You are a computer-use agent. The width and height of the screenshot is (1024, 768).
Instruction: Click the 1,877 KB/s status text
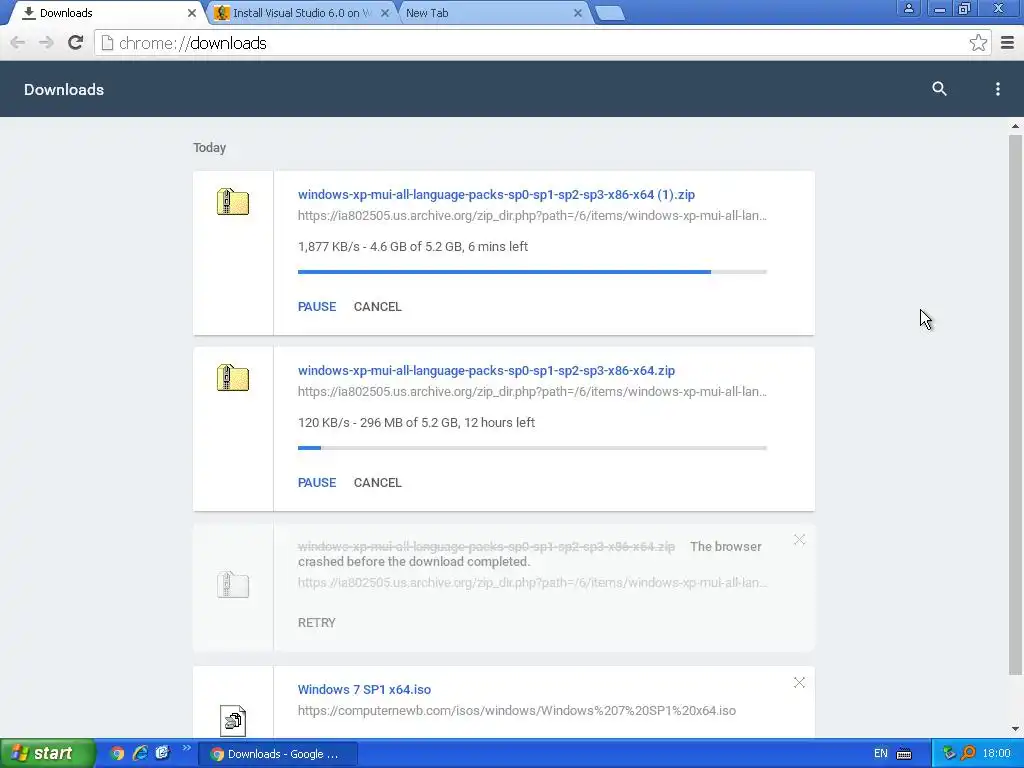pyautogui.click(x=413, y=247)
